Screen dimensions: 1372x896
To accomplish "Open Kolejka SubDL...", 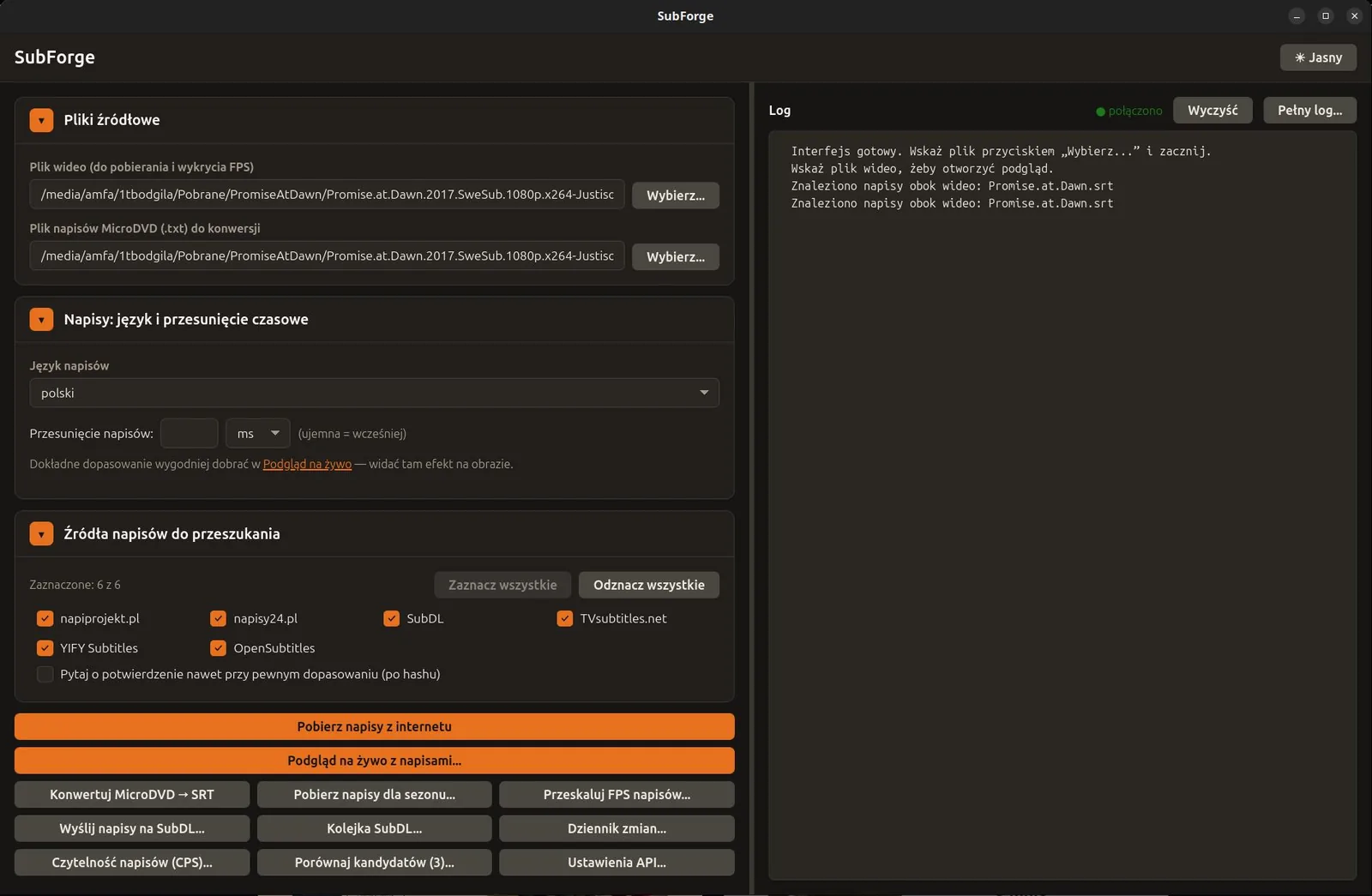I will coord(375,828).
